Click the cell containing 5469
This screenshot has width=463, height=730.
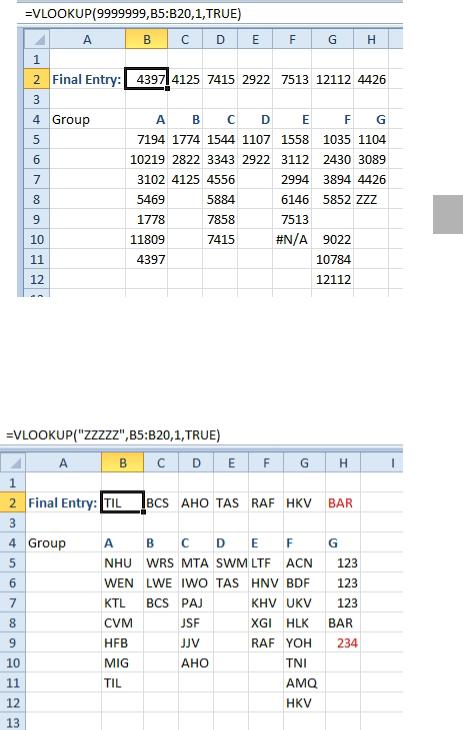click(146, 199)
